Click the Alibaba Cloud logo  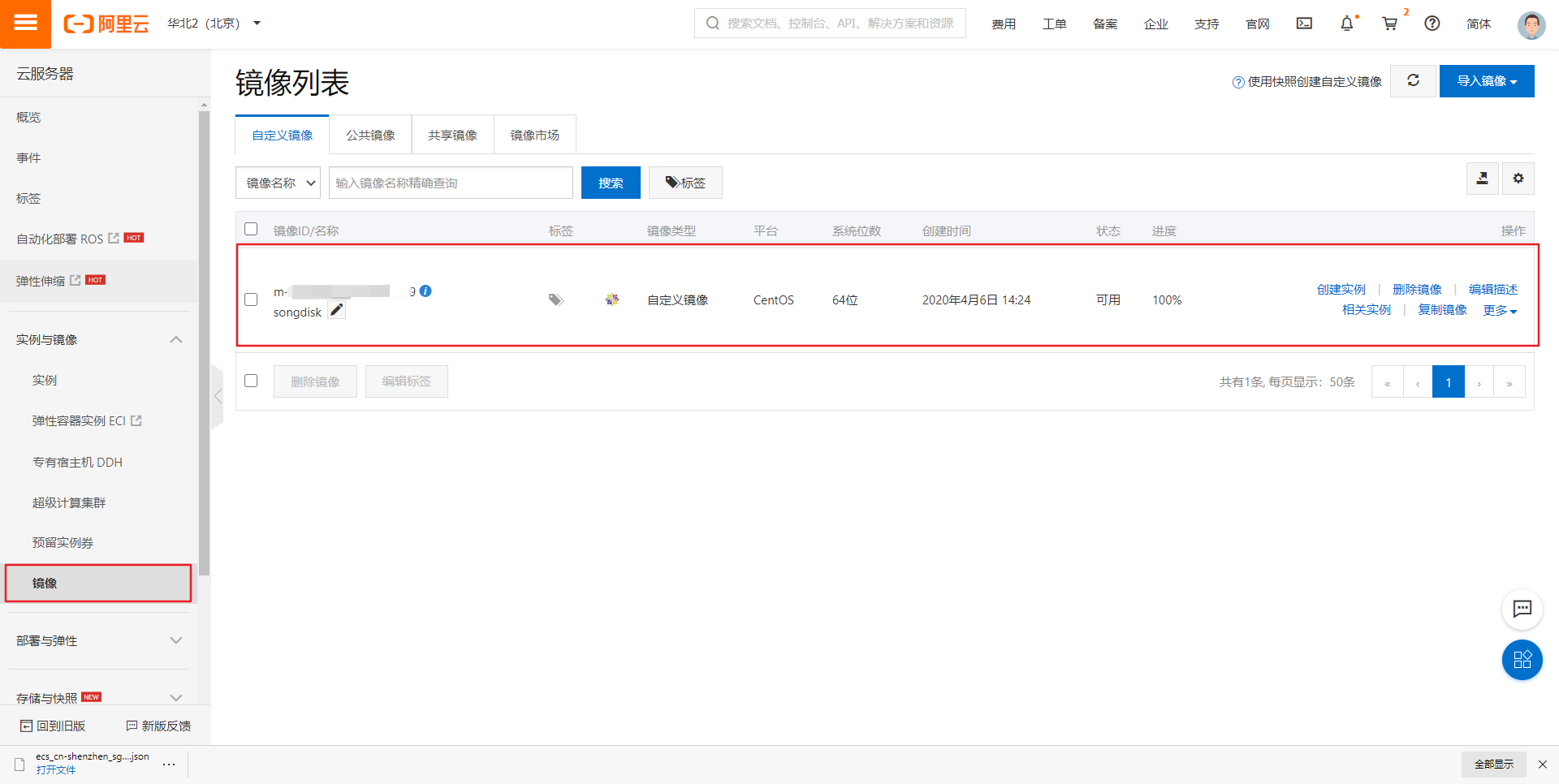coord(106,24)
